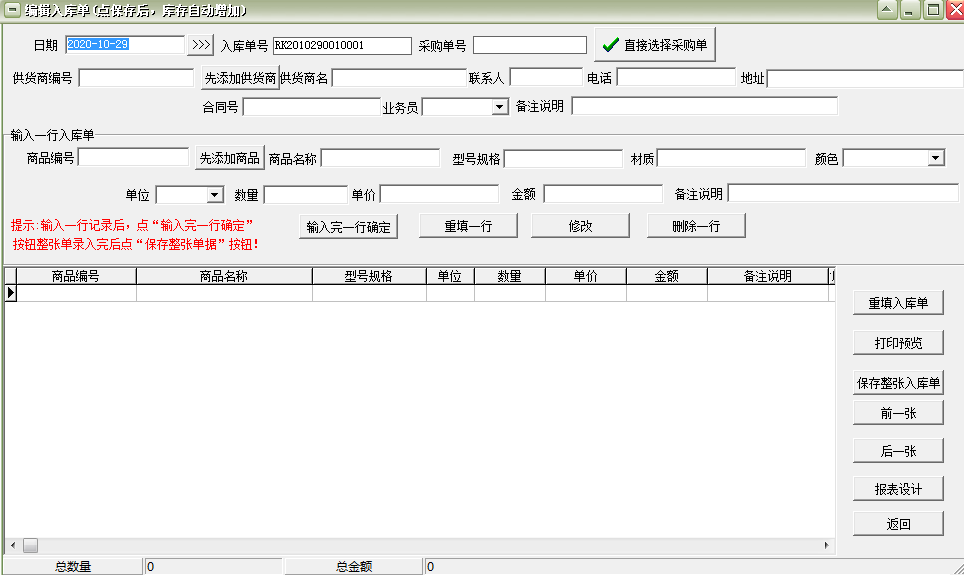Click the >>> date picker button
This screenshot has width=964, height=575.
(x=201, y=45)
